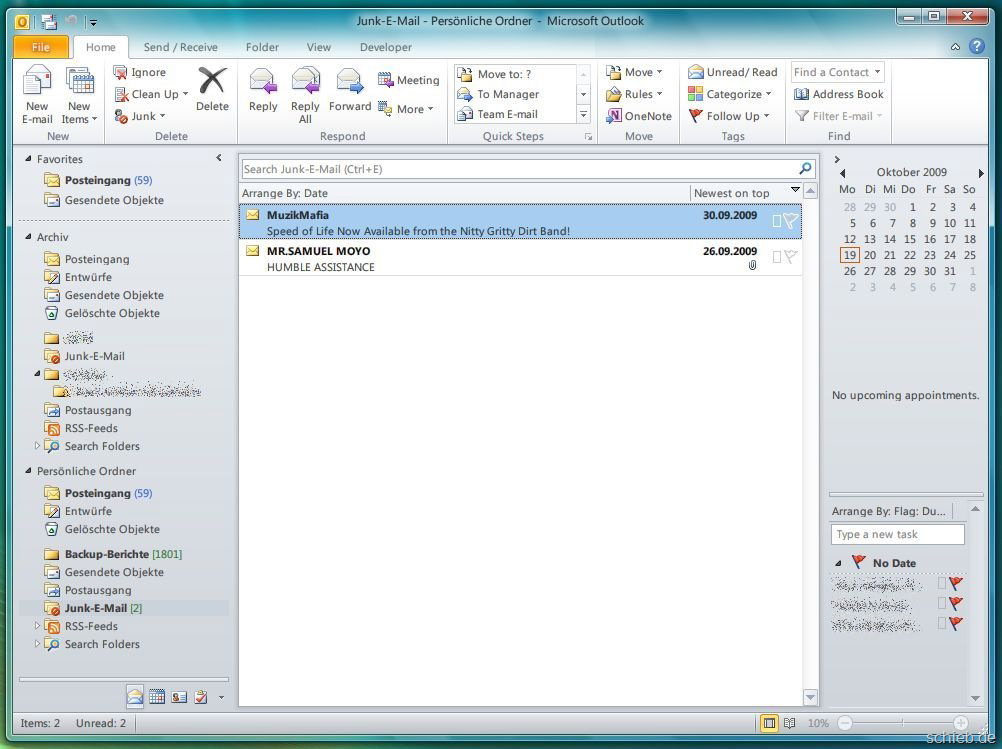Open the Categorize dropdown

[733, 94]
